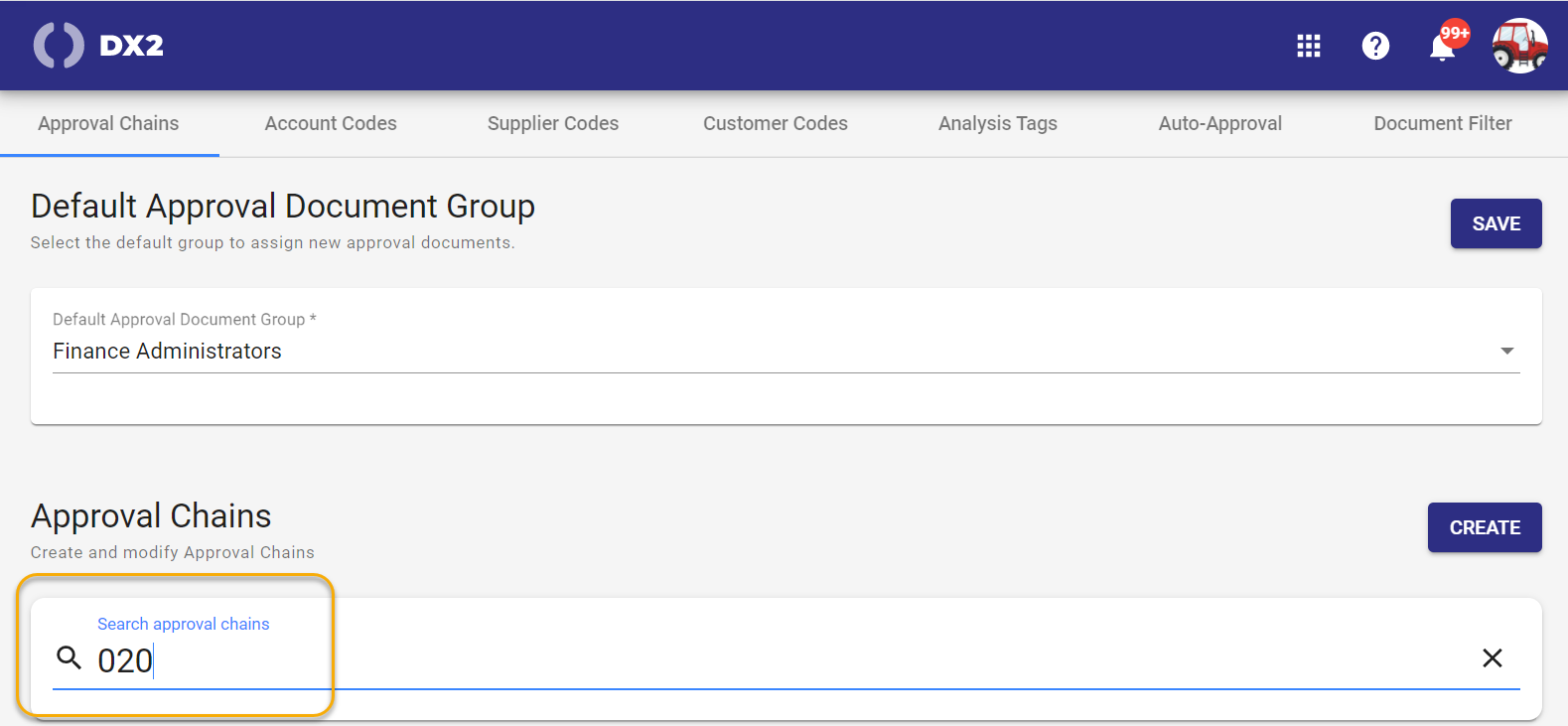The height and width of the screenshot is (726, 1568).
Task: Open the help question mark icon
Action: (x=1375, y=46)
